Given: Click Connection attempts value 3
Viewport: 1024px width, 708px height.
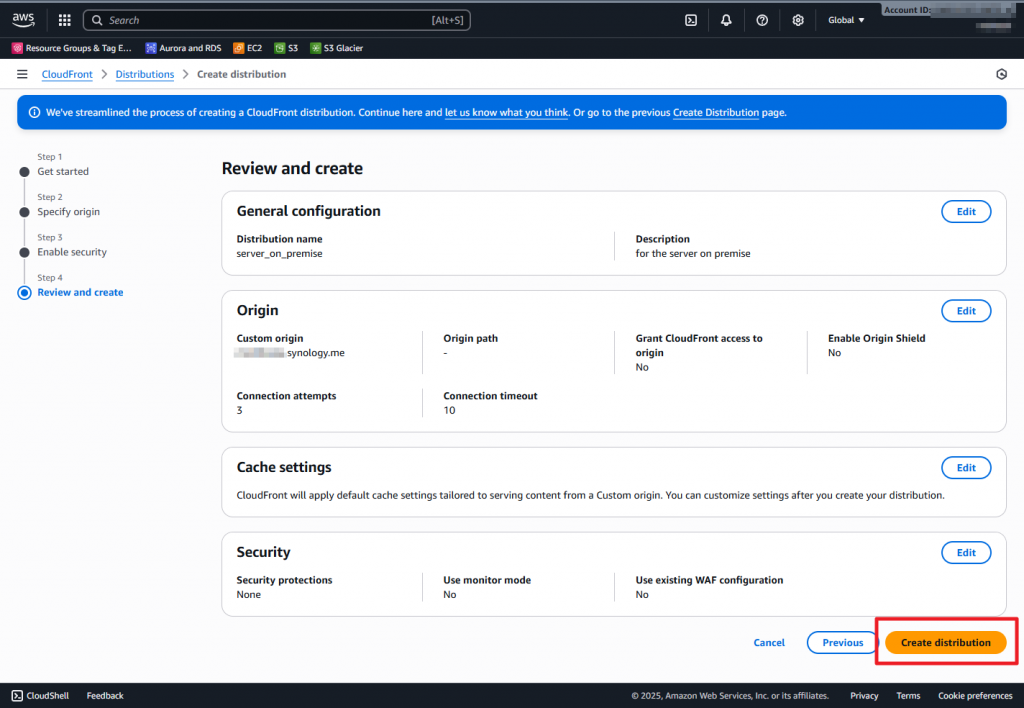Looking at the screenshot, I should point(240,410).
